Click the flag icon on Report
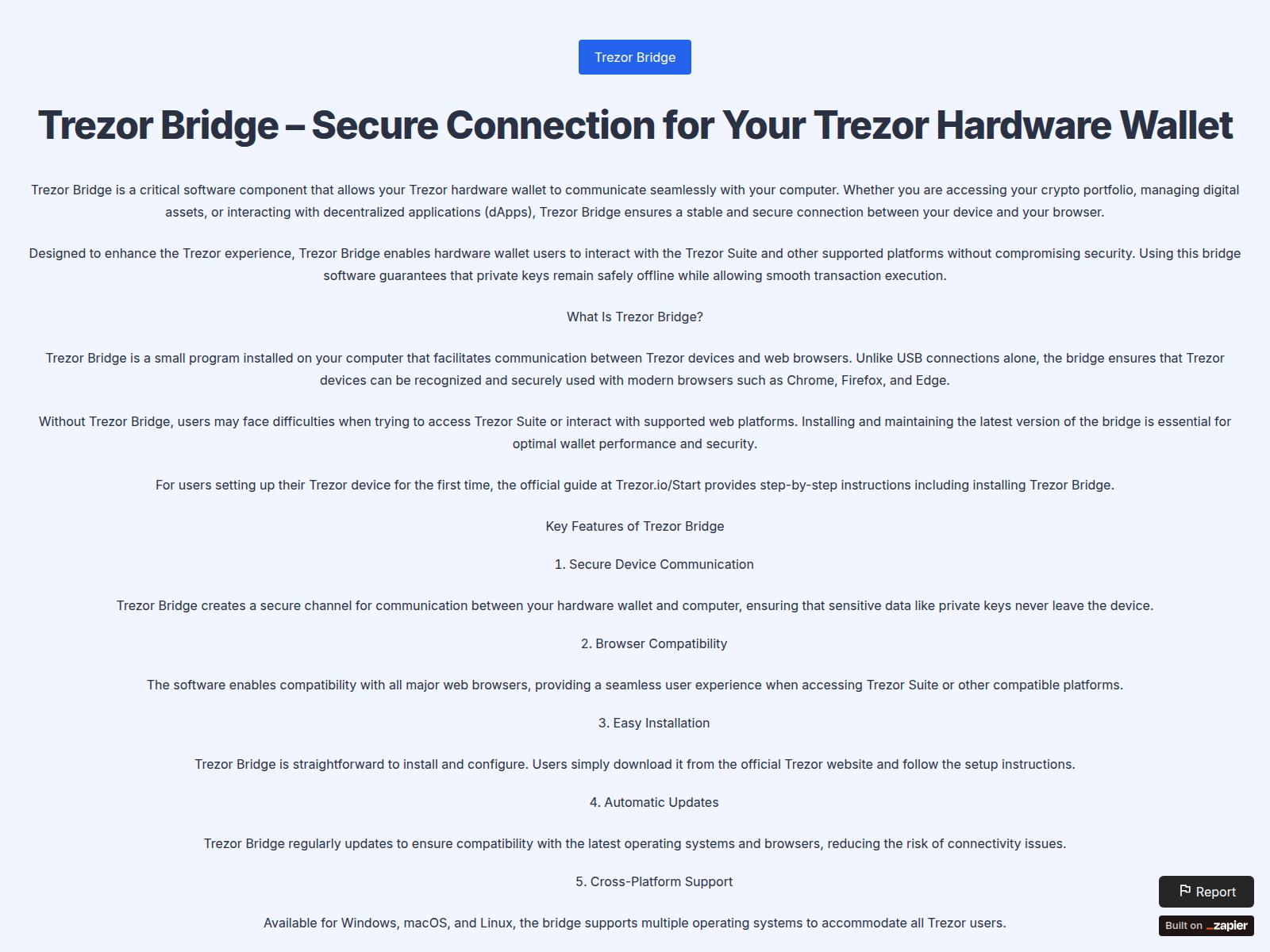Viewport: 1270px width, 952px height. click(1185, 891)
